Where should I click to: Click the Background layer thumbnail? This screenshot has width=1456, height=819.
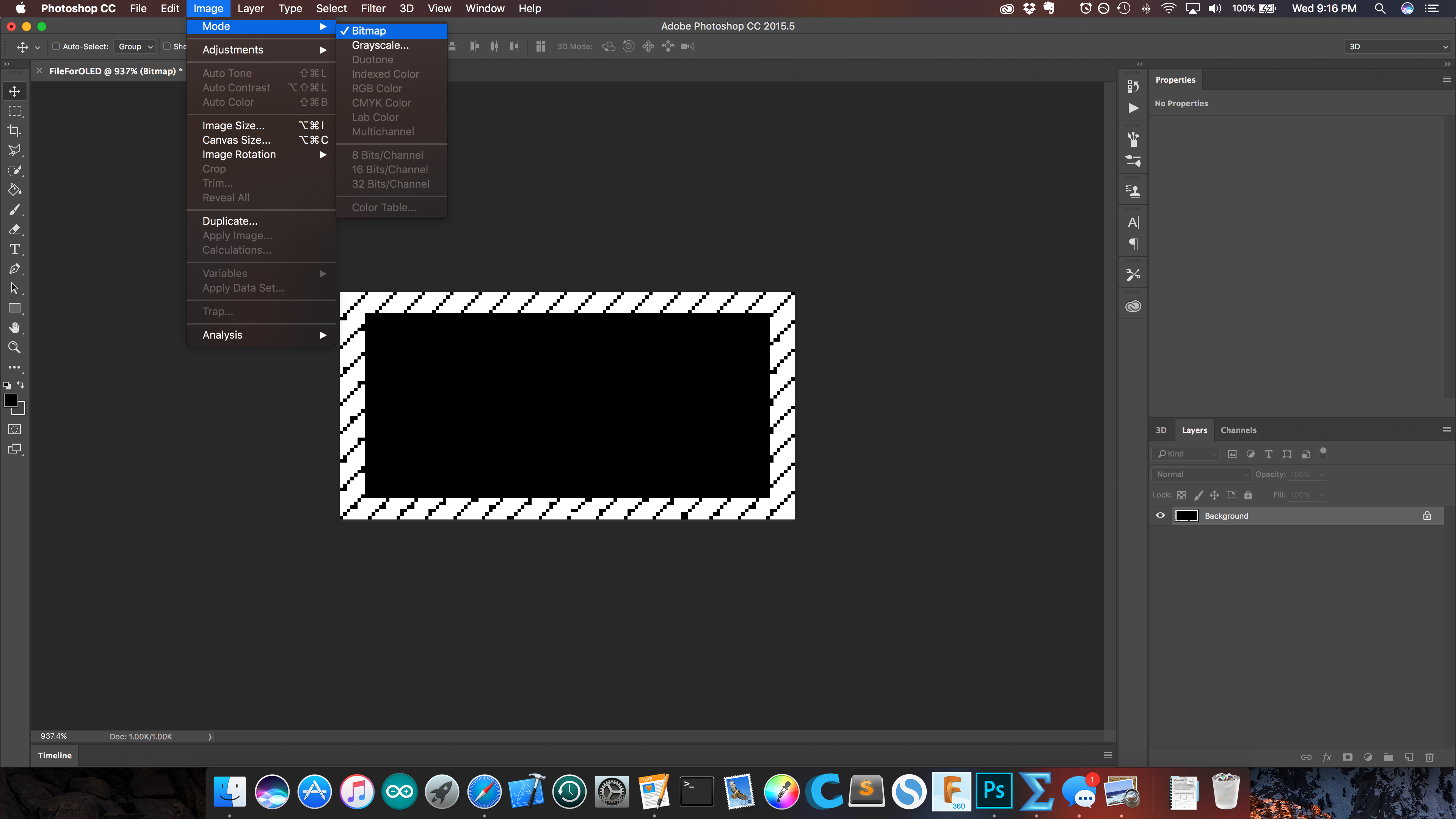[x=1187, y=515]
